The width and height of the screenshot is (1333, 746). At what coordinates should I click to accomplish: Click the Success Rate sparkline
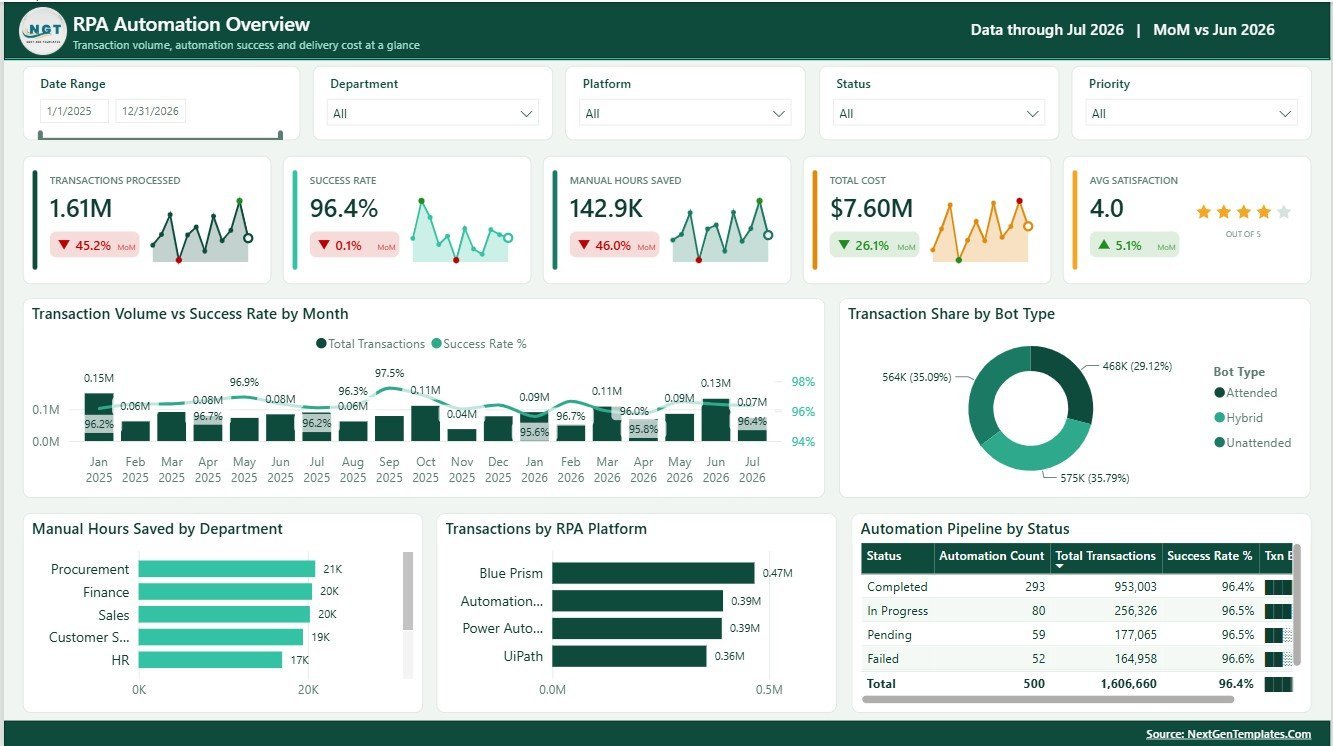(461, 232)
